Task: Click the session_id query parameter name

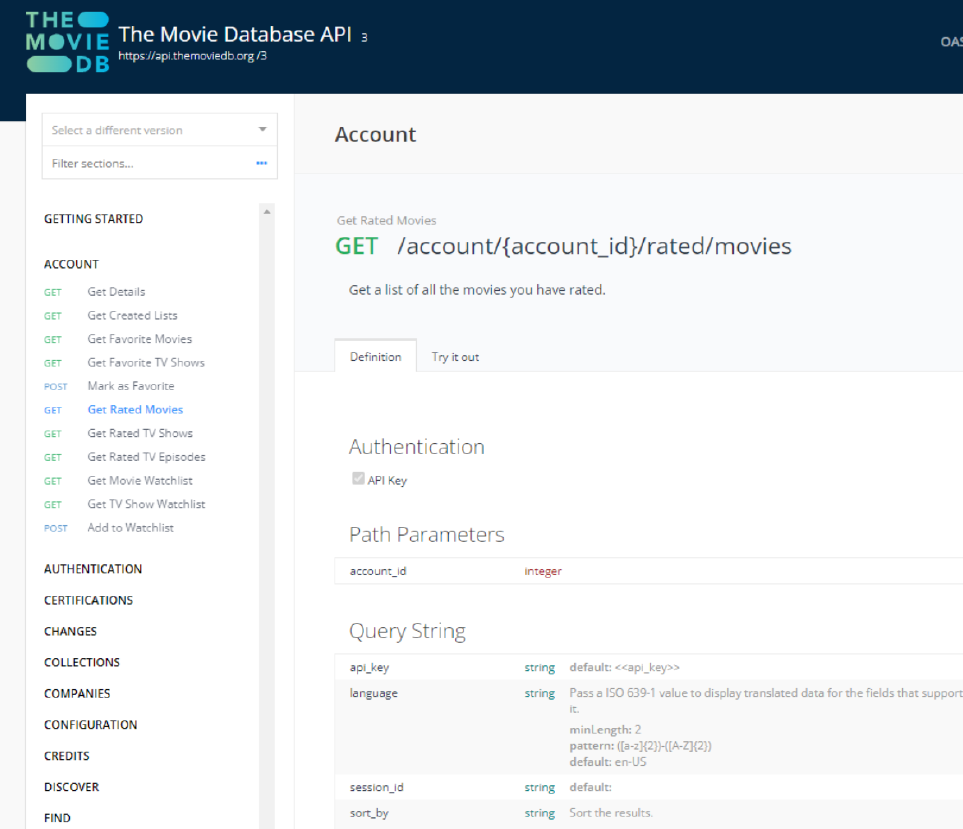Action: [x=376, y=787]
